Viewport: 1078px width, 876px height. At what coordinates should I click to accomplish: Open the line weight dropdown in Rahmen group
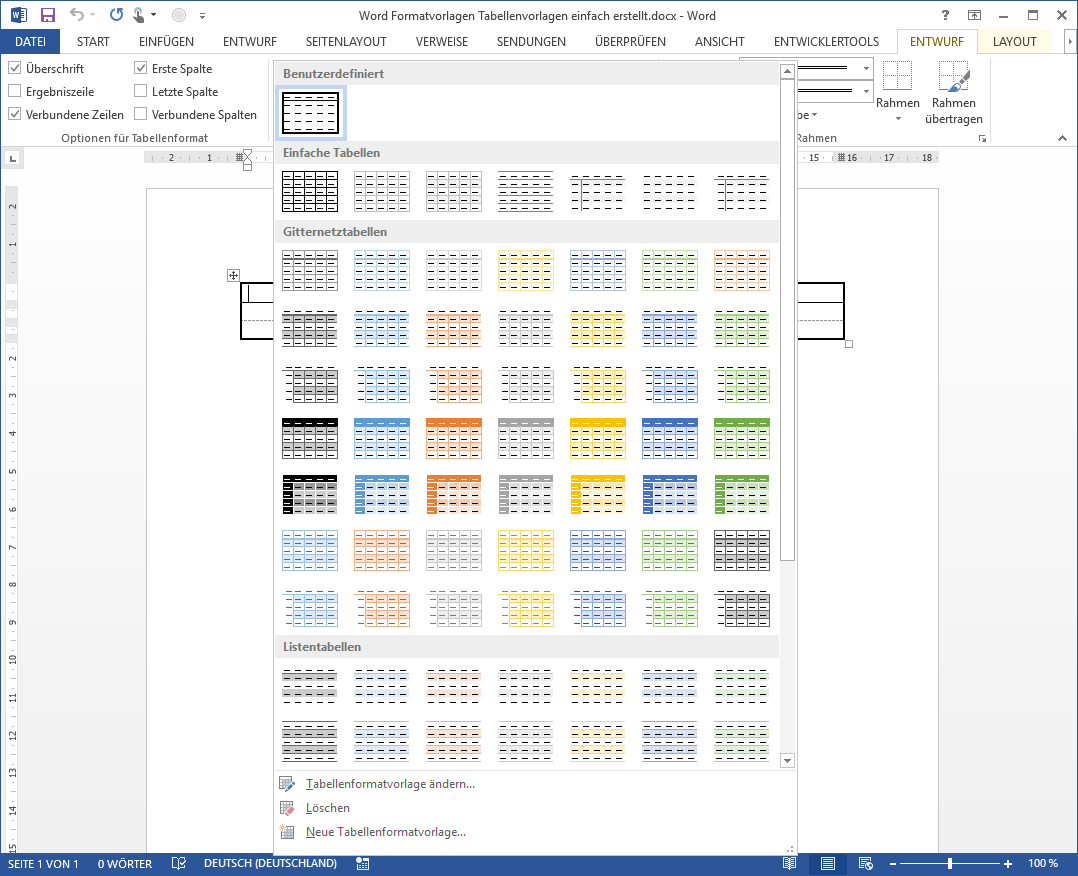click(x=866, y=91)
